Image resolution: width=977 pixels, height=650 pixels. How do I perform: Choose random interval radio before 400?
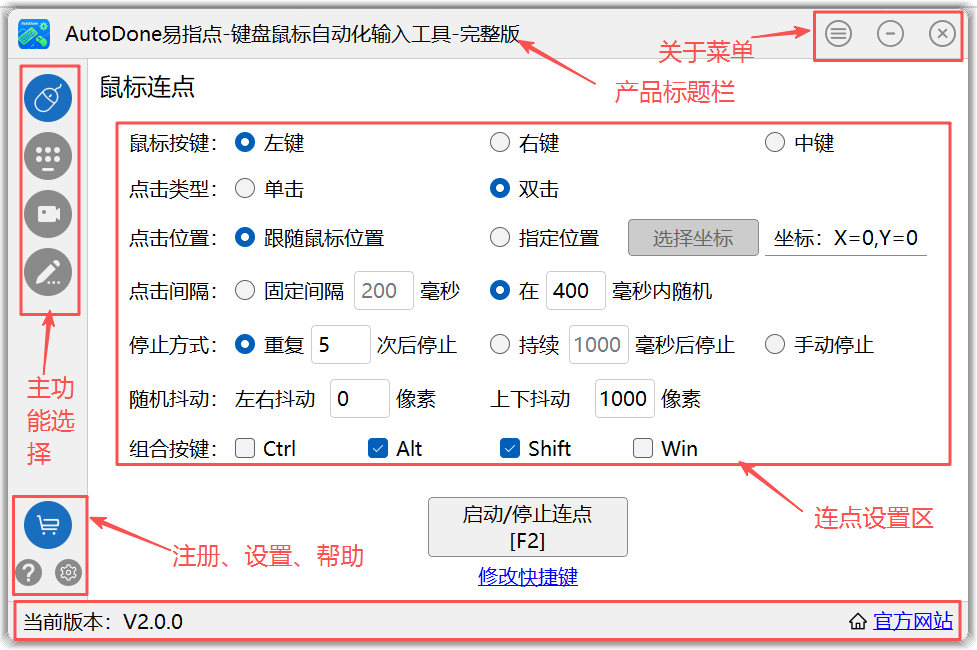[500, 290]
